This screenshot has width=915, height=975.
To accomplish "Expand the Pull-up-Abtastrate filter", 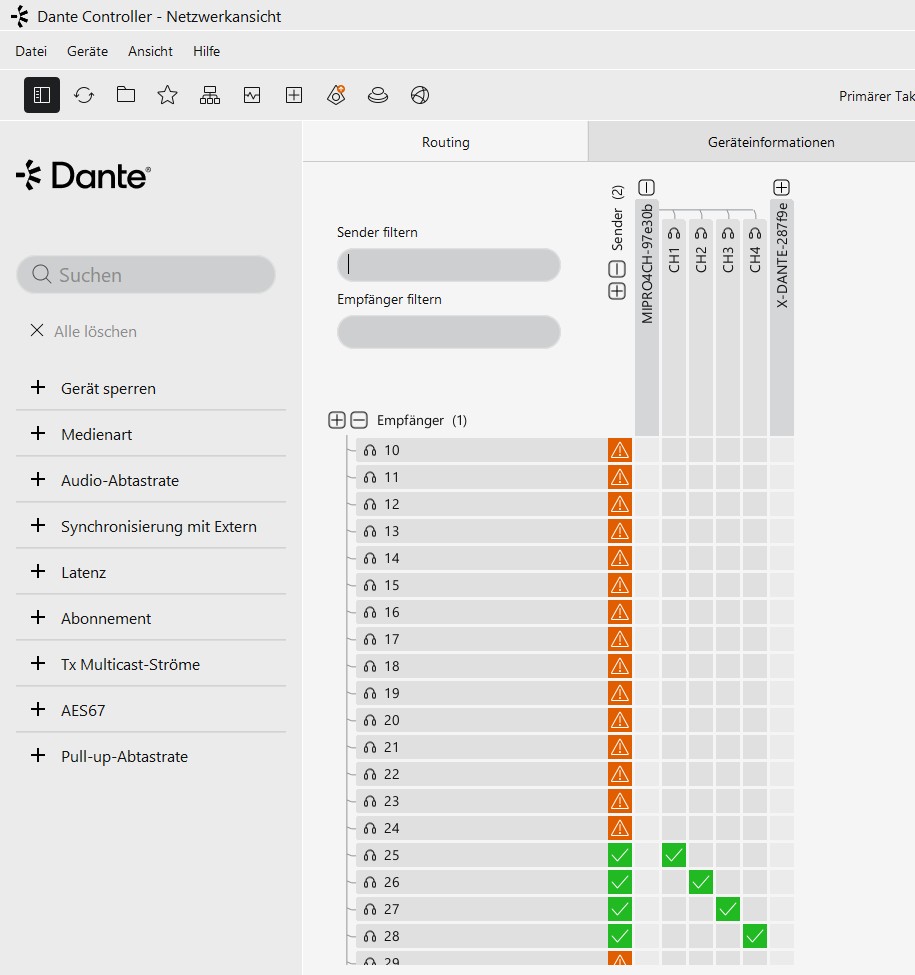I will pos(38,756).
